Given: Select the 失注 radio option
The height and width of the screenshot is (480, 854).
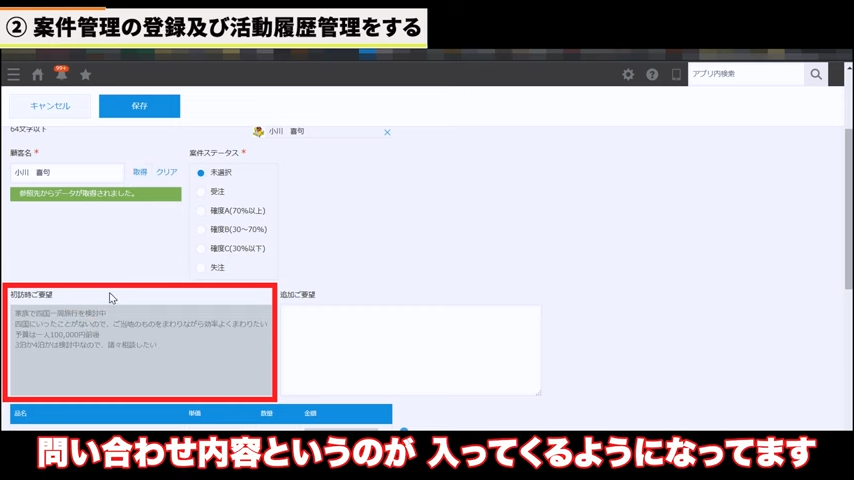Looking at the screenshot, I should pyautogui.click(x=200, y=268).
